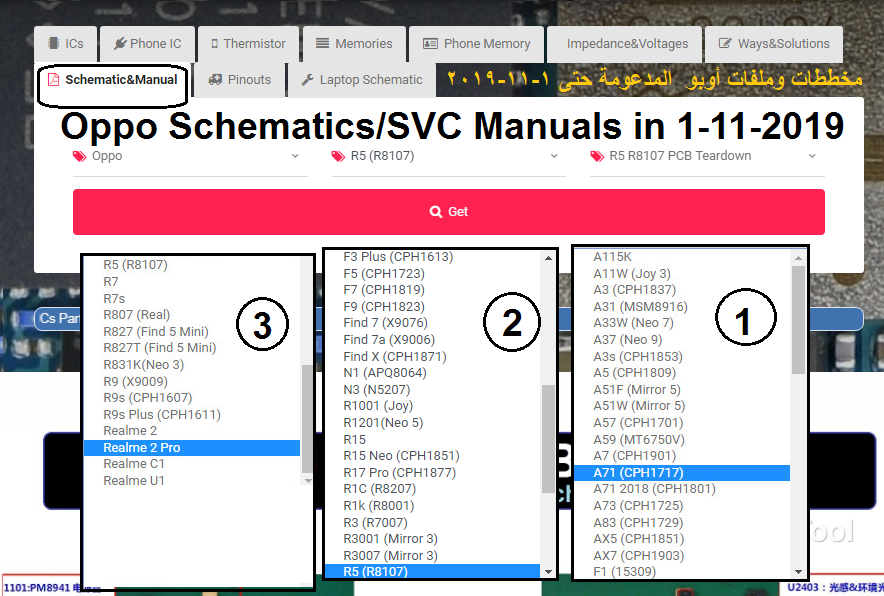The image size is (884, 596).
Task: Click the wrench icon on Laptop Schematic tab
Action: click(307, 80)
